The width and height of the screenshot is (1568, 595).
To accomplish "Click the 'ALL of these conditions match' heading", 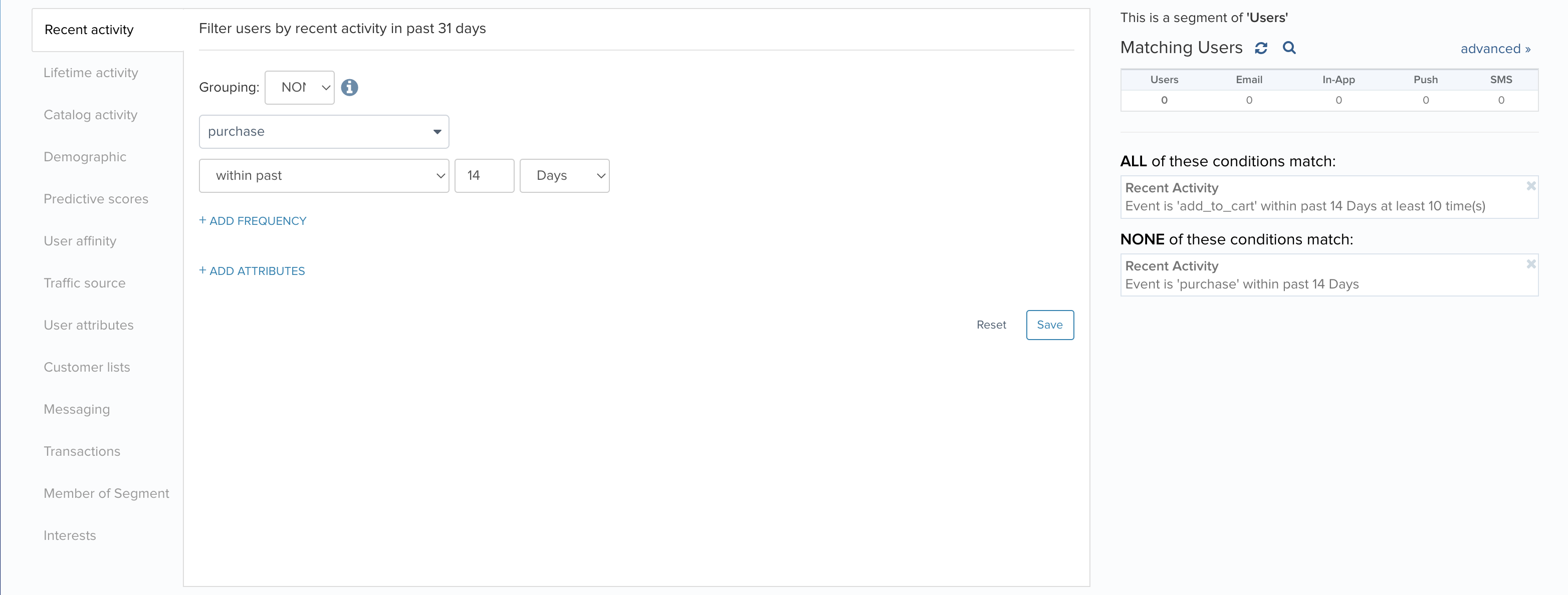I will click(1228, 161).
